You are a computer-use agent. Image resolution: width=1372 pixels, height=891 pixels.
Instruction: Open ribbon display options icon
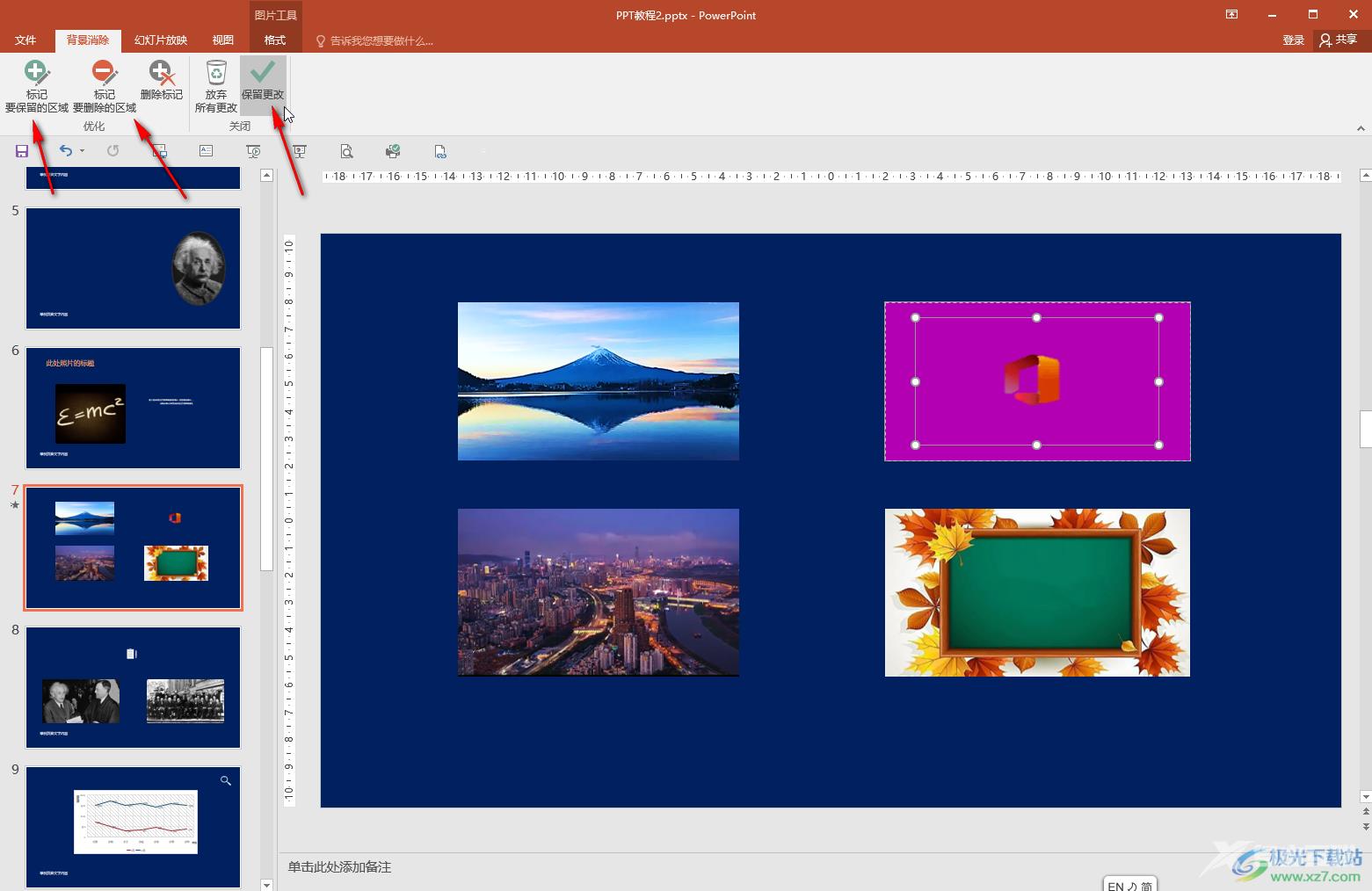point(1231,15)
